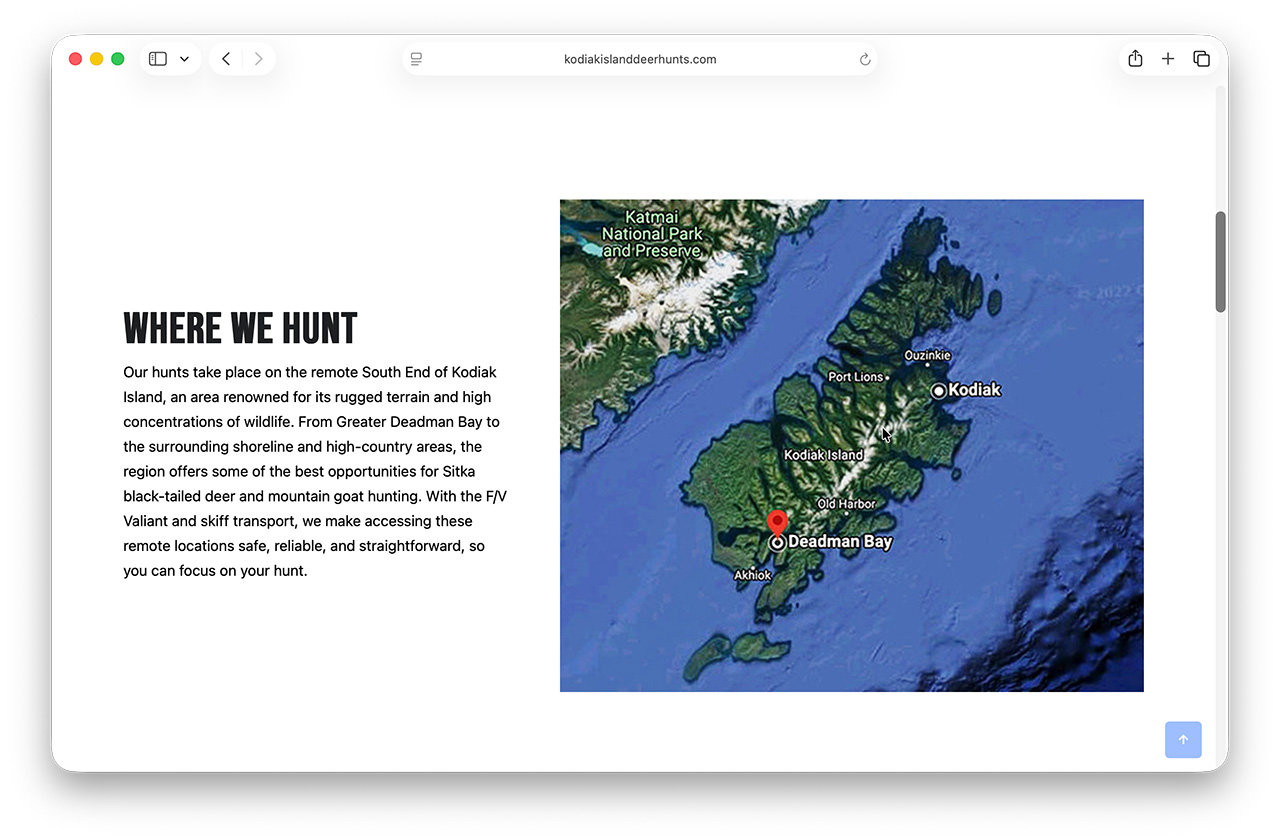Open the Share menu
This screenshot has height=840, width=1280.
(1135, 59)
